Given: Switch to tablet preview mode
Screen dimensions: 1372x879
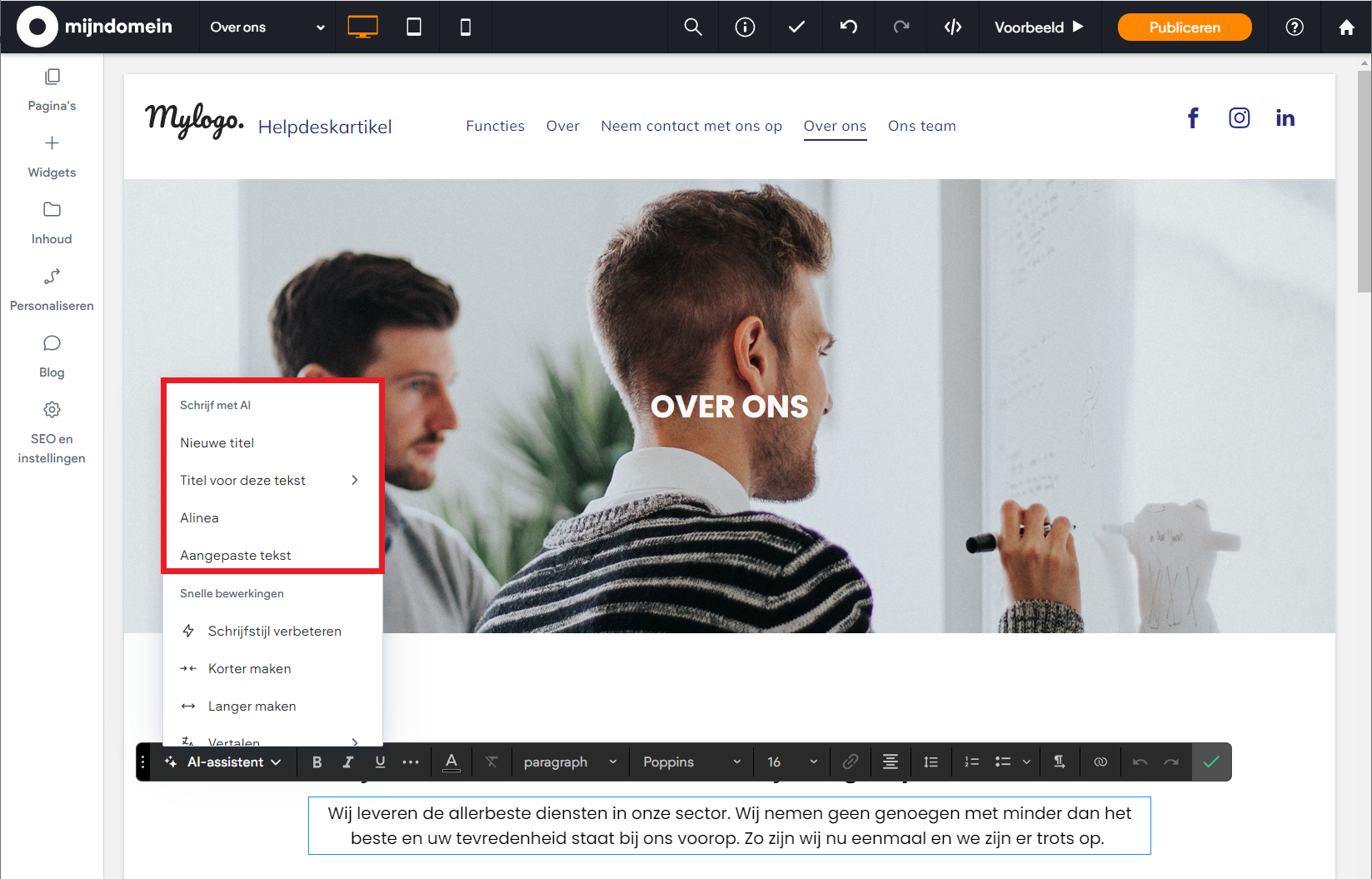Looking at the screenshot, I should pyautogui.click(x=413, y=27).
